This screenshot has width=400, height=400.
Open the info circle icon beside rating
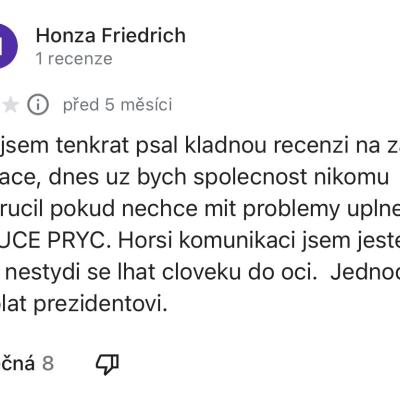click(38, 105)
